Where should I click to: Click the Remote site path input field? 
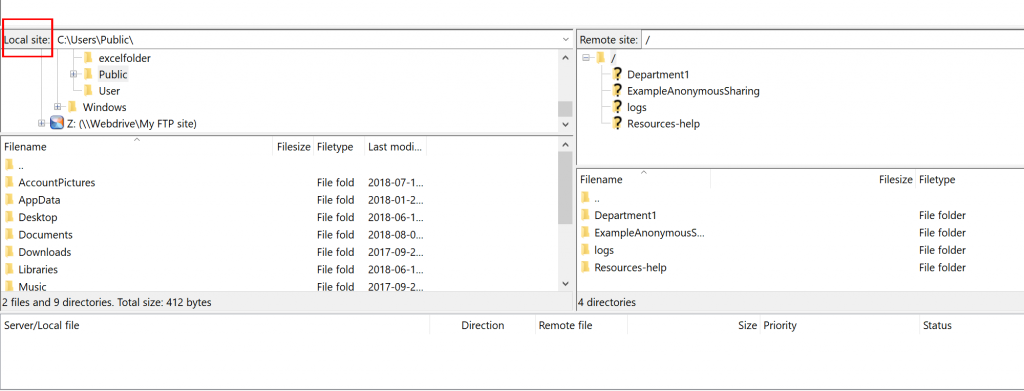pyautogui.click(x=833, y=40)
